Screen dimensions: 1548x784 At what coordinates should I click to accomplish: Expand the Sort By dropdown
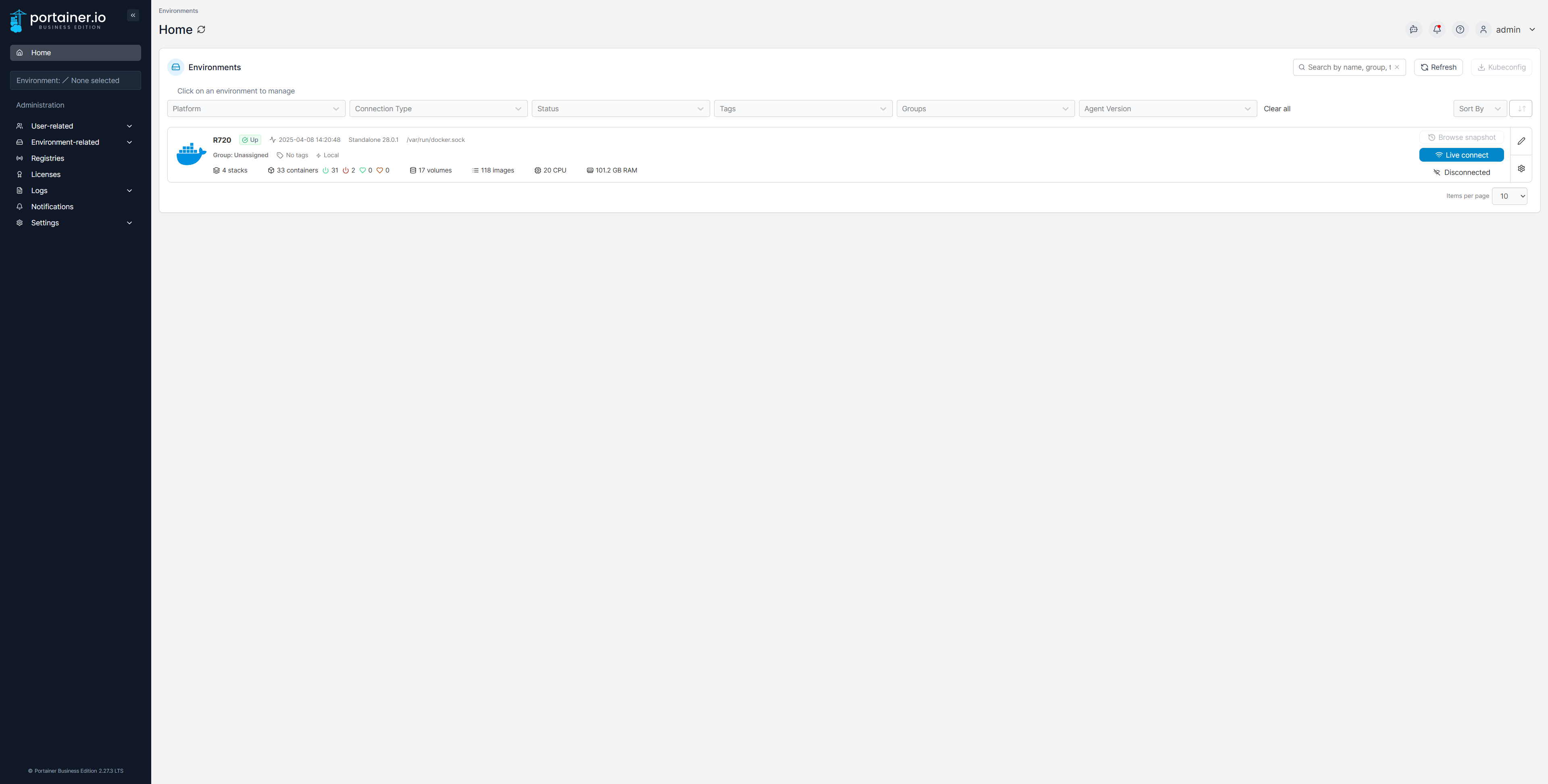coord(1479,109)
